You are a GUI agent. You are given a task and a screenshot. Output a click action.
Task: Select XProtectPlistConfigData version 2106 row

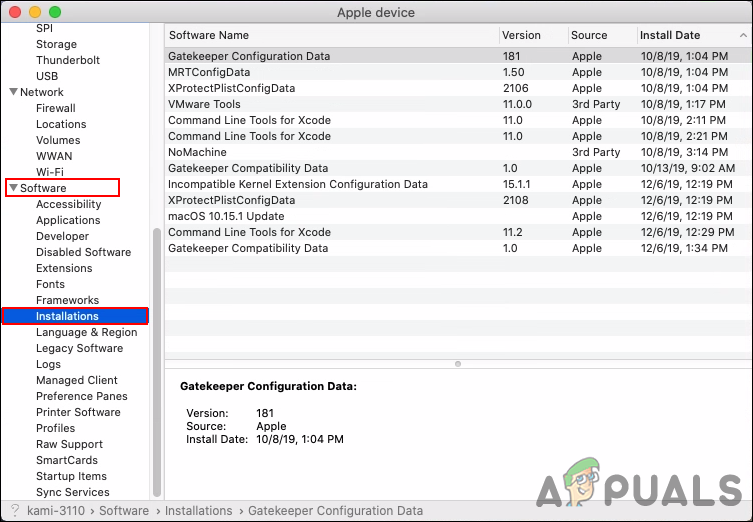click(x=458, y=88)
